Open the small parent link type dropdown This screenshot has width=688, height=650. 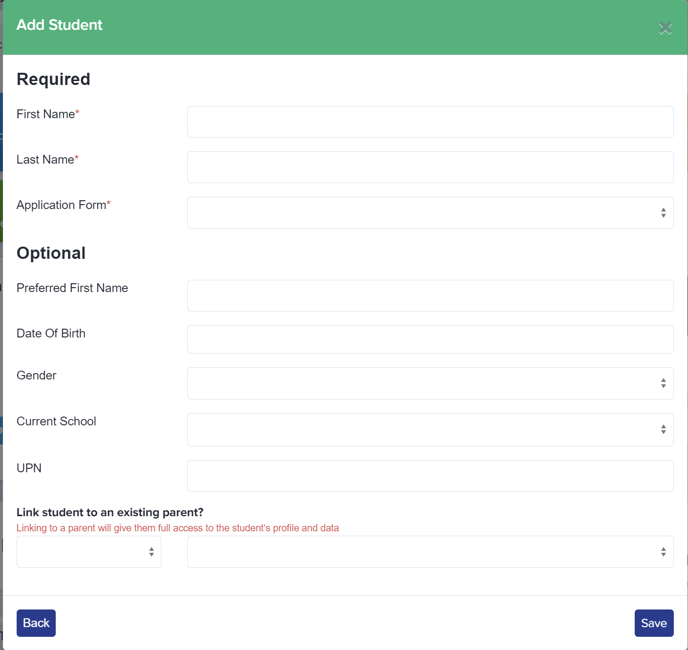[89, 552]
